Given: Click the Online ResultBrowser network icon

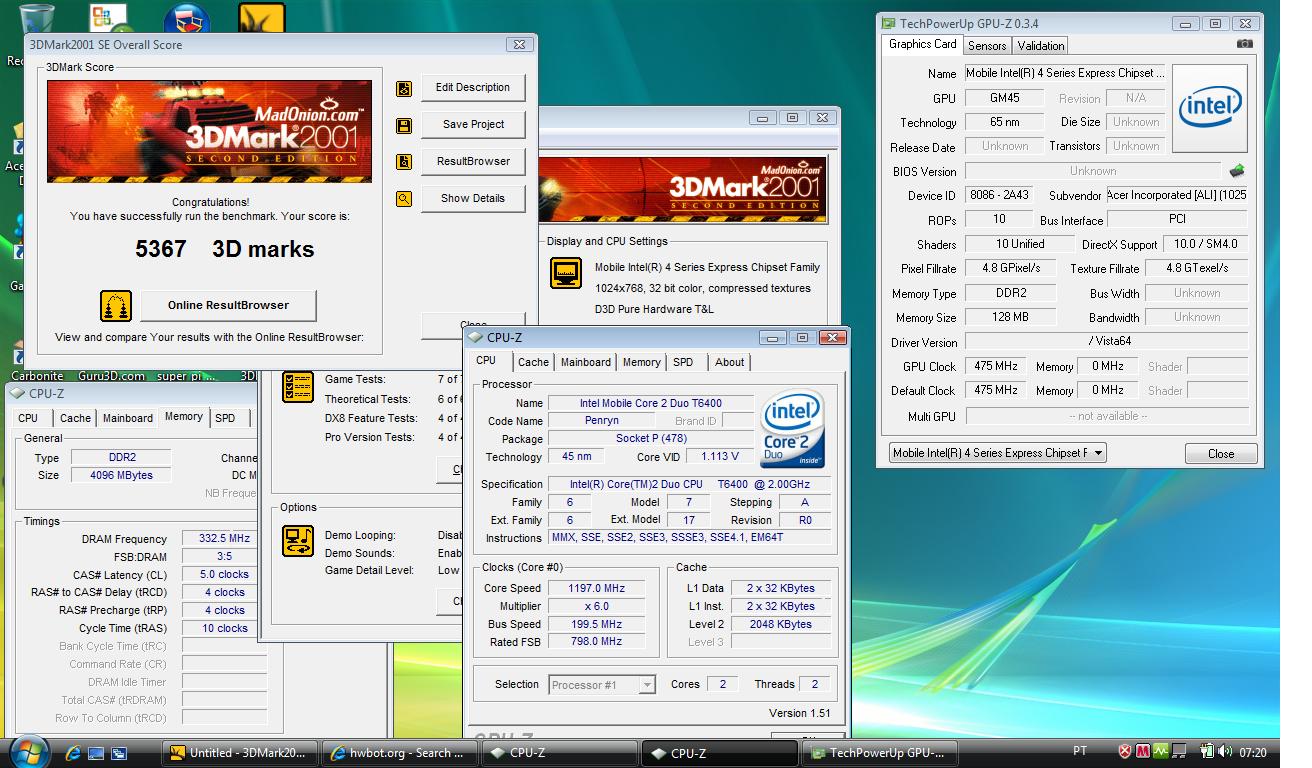Looking at the screenshot, I should click(116, 305).
